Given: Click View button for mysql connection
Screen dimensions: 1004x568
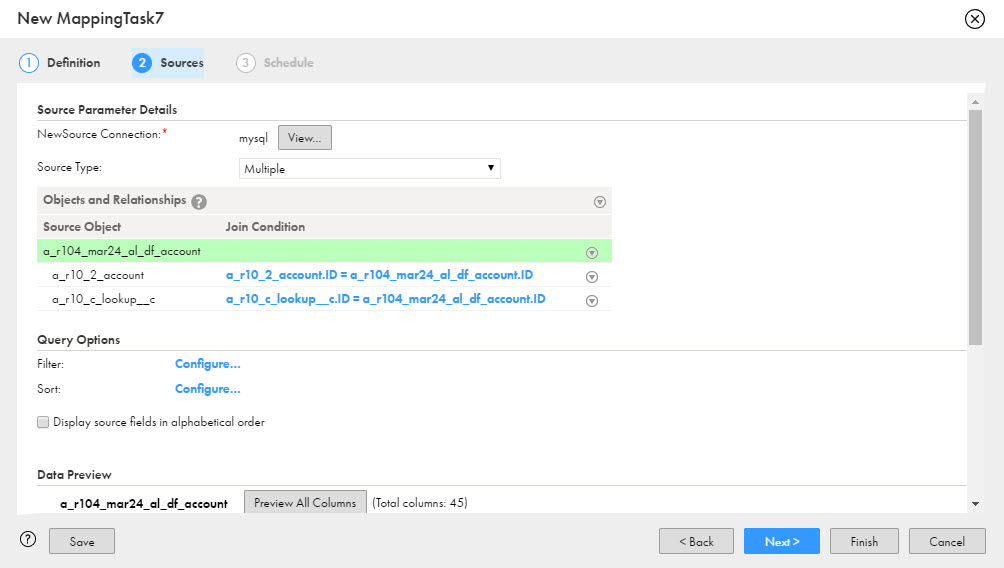Looking at the screenshot, I should pyautogui.click(x=304, y=138).
